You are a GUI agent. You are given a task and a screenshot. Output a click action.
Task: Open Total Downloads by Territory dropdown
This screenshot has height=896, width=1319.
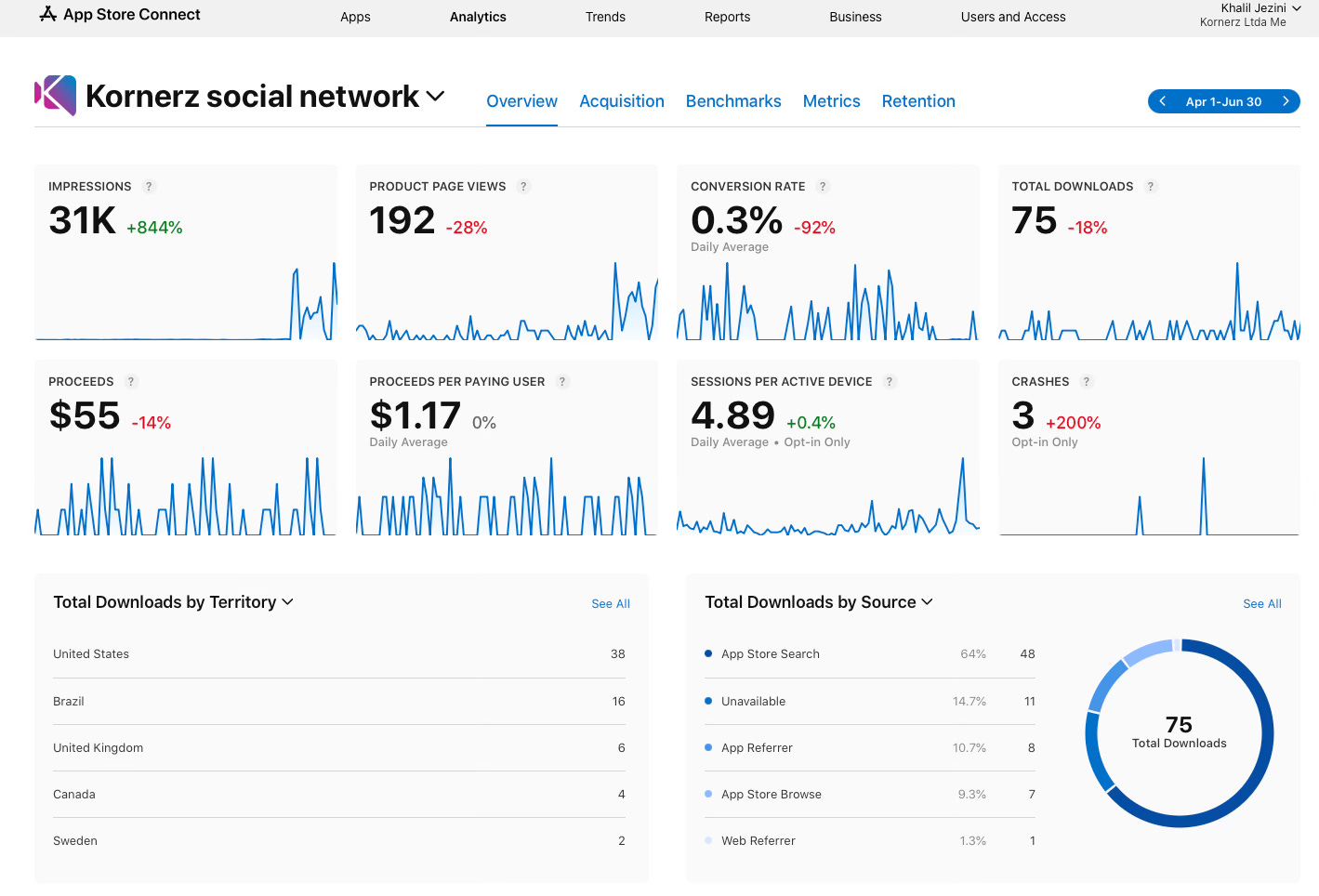tap(287, 602)
